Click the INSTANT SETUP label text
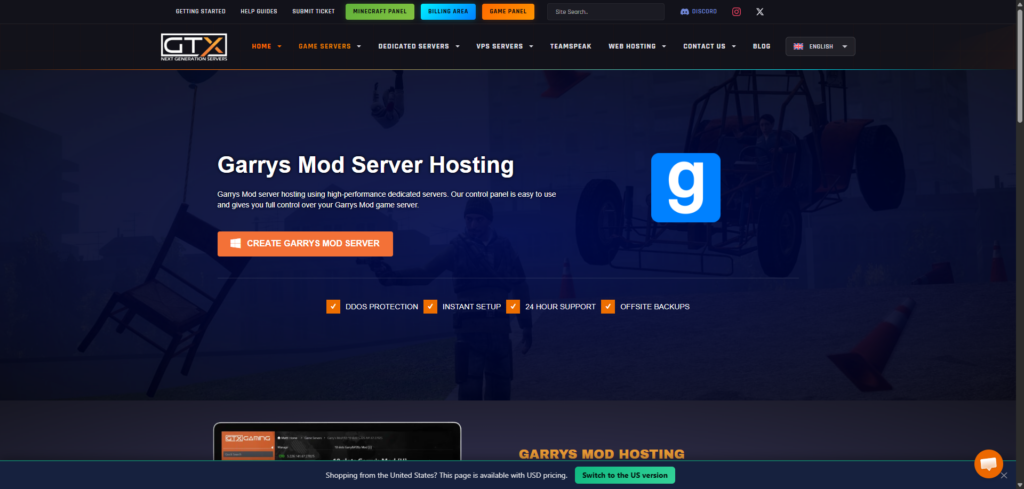The image size is (1024, 489). (472, 307)
